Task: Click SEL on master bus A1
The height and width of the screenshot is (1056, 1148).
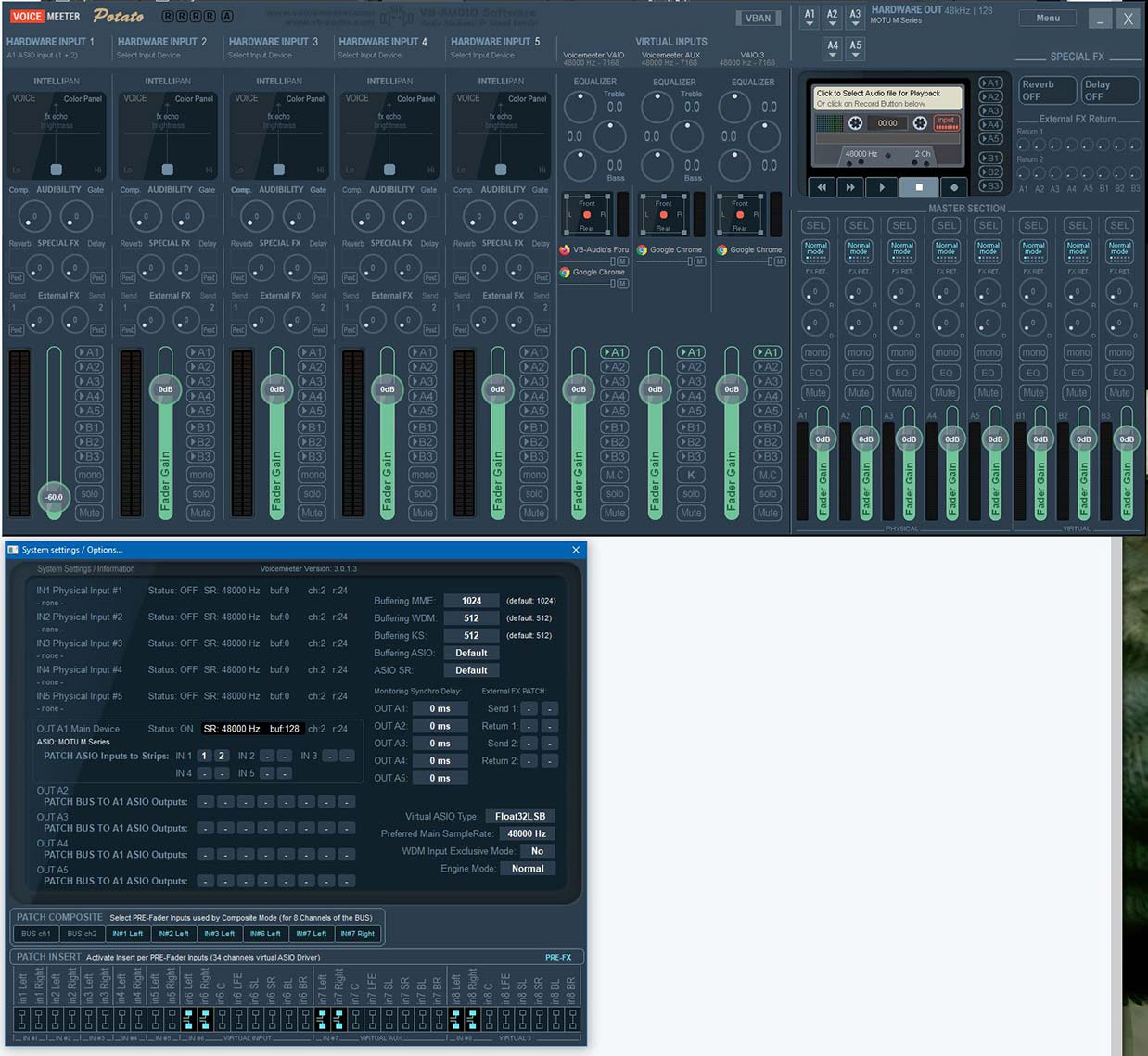Action: pos(816,225)
